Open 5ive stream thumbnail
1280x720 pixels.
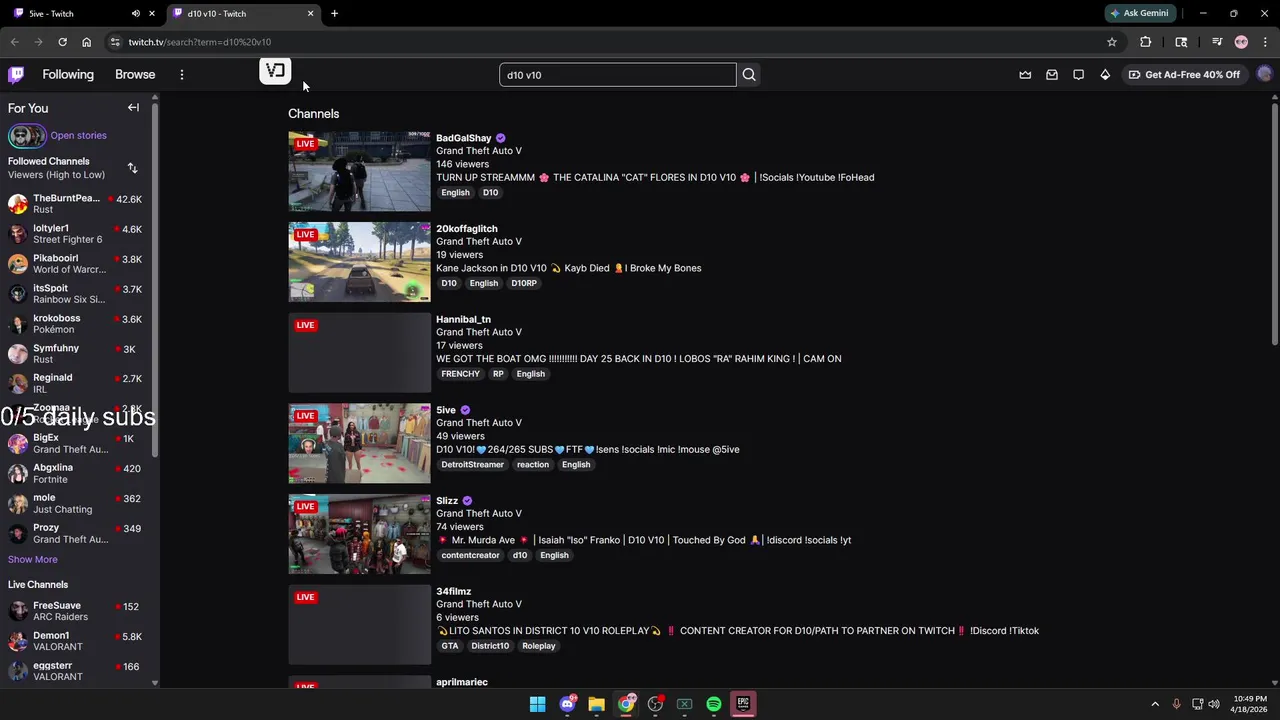point(359,444)
